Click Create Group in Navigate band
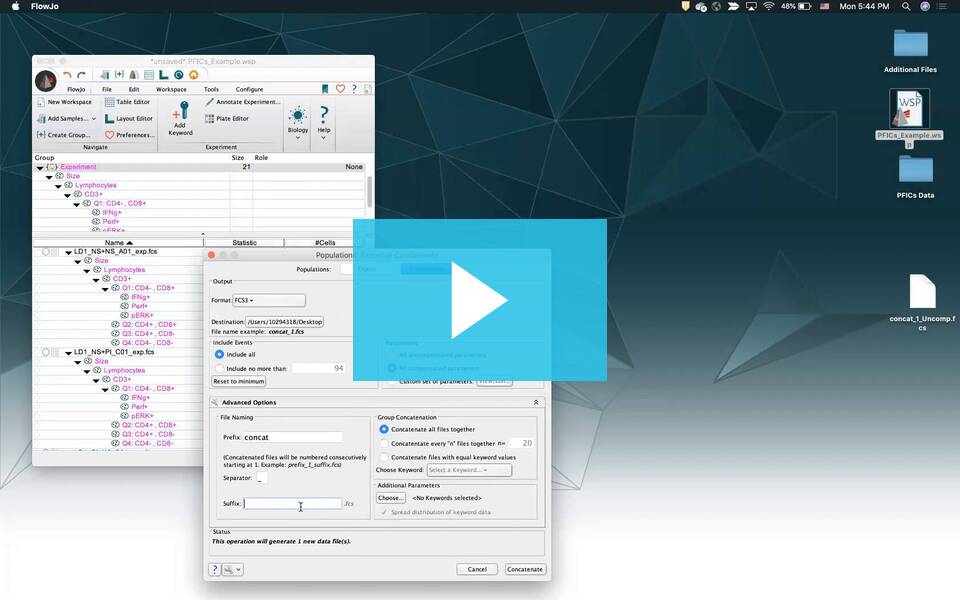Image resolution: width=960 pixels, height=600 pixels. [x=63, y=135]
